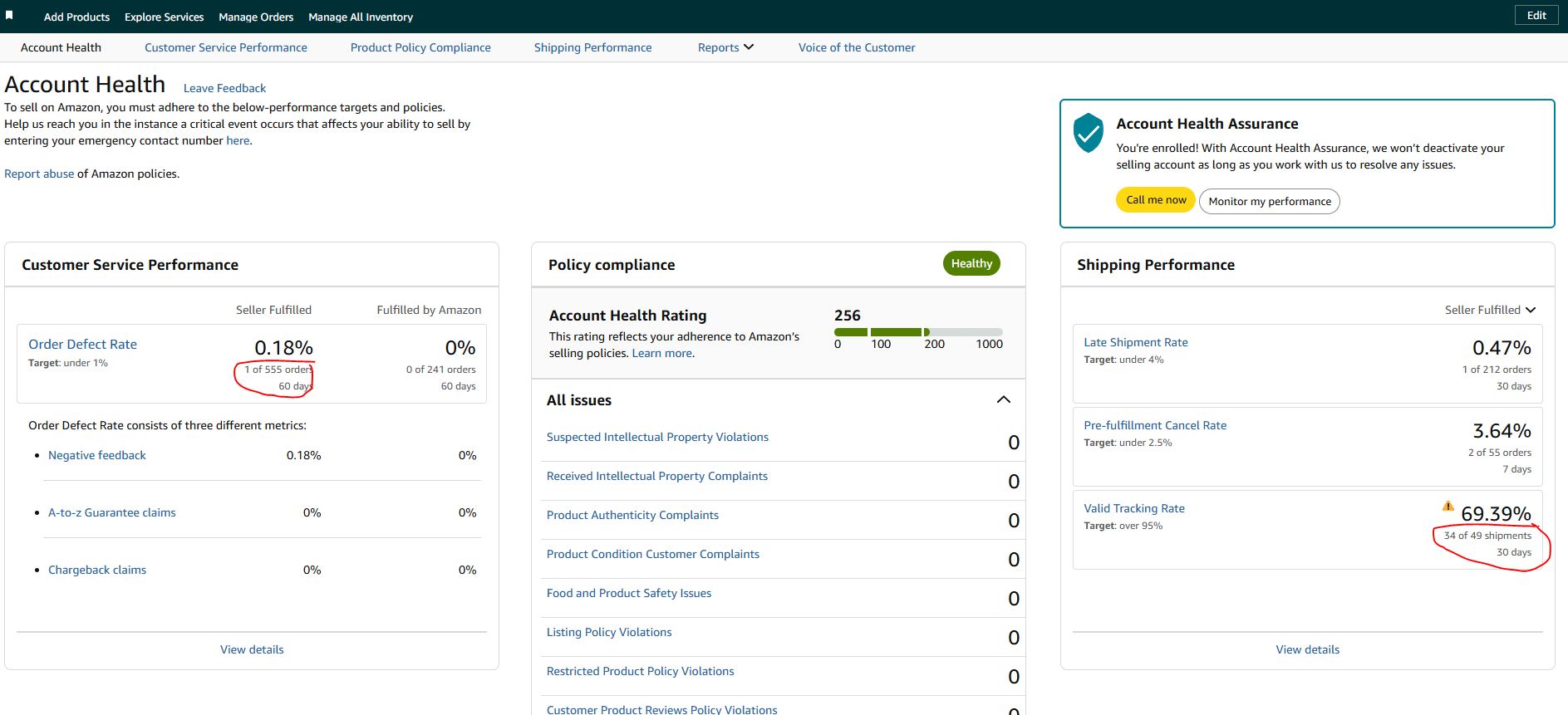Switch to Voice of the Customer tab
The width and height of the screenshot is (1568, 715).
tap(857, 47)
